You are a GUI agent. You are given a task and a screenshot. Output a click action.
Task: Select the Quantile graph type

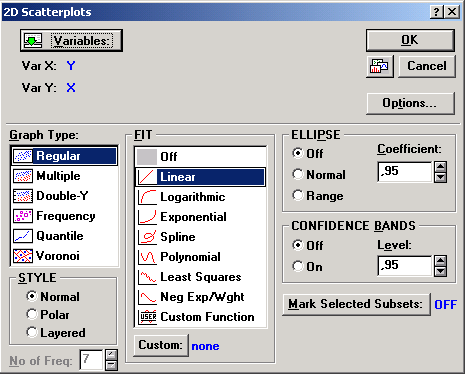[65, 236]
